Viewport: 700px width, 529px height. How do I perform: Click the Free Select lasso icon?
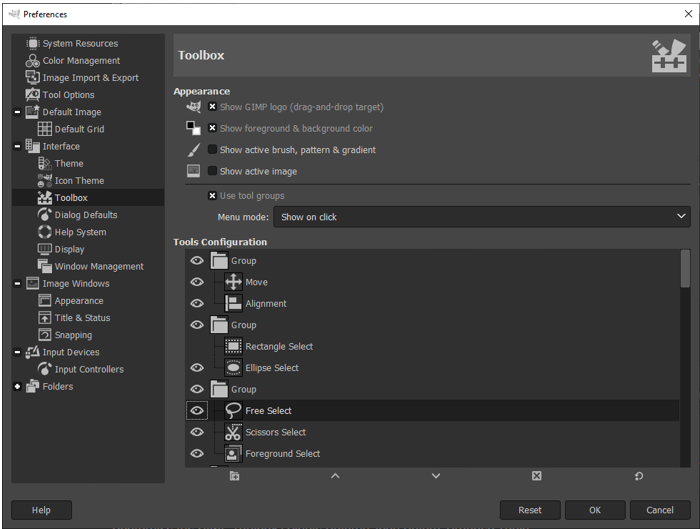pyautogui.click(x=233, y=411)
